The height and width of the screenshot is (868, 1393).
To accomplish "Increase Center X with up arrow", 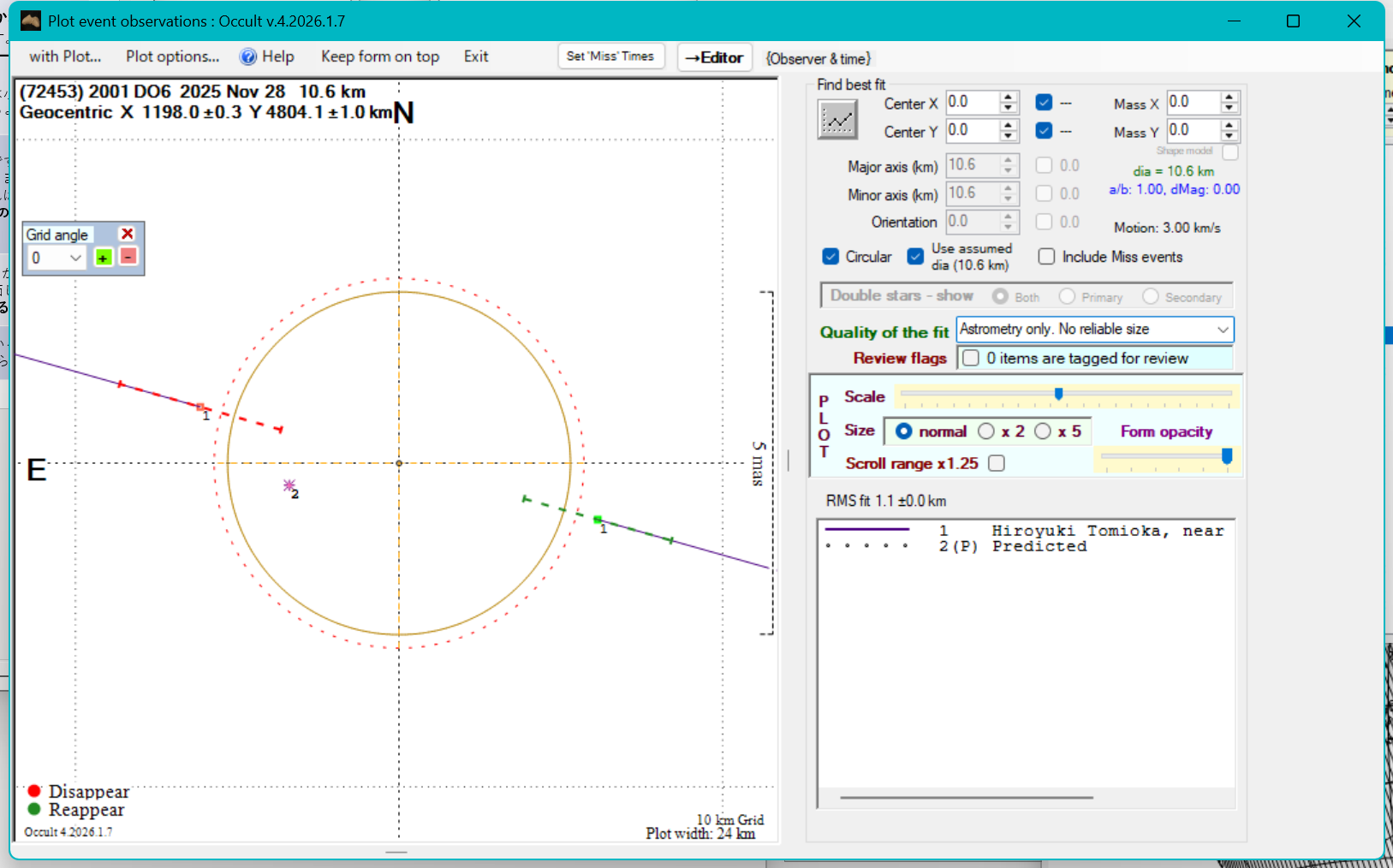I will pyautogui.click(x=1009, y=98).
